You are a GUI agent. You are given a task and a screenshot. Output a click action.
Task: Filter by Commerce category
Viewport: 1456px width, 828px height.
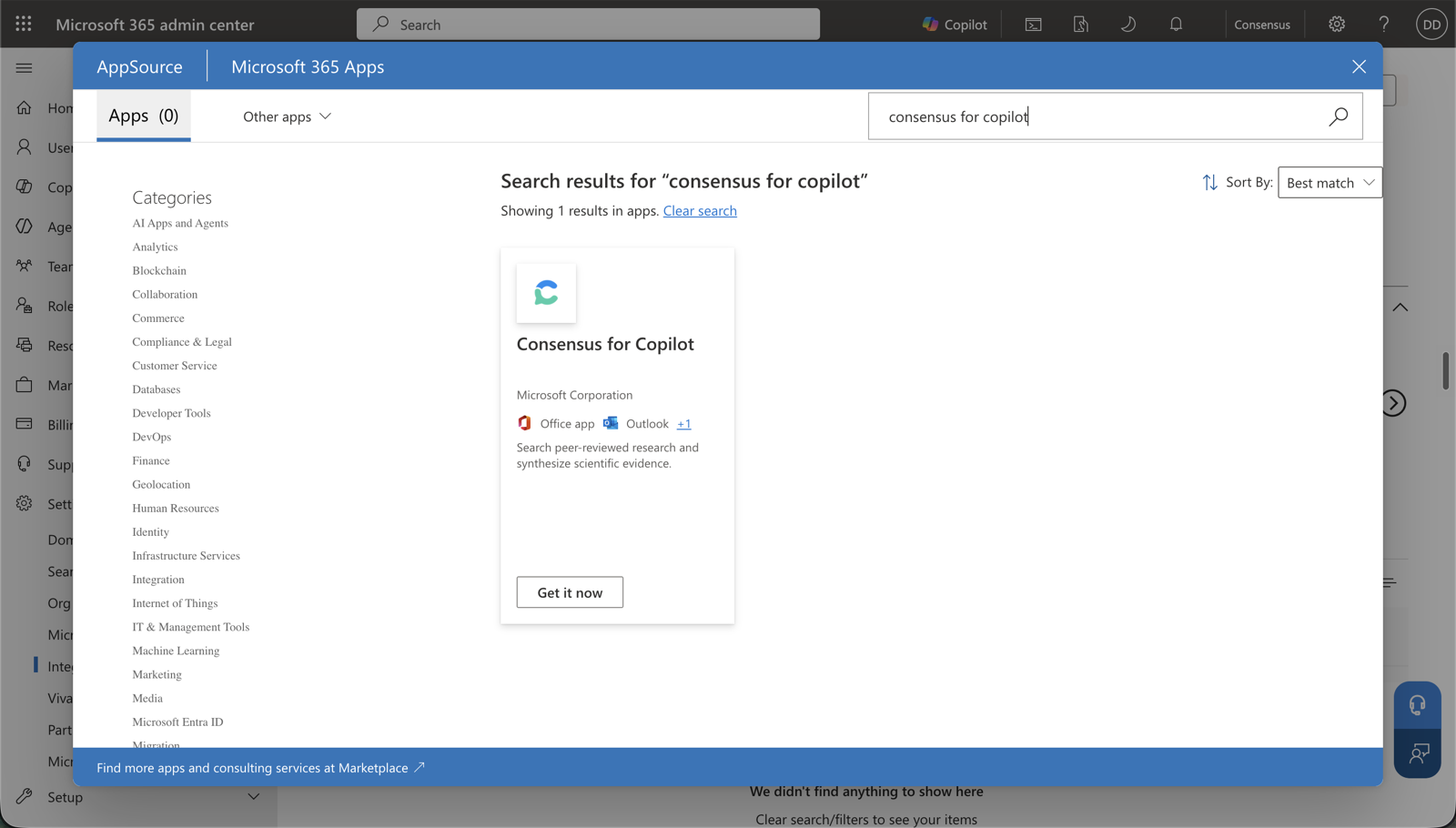pos(158,318)
